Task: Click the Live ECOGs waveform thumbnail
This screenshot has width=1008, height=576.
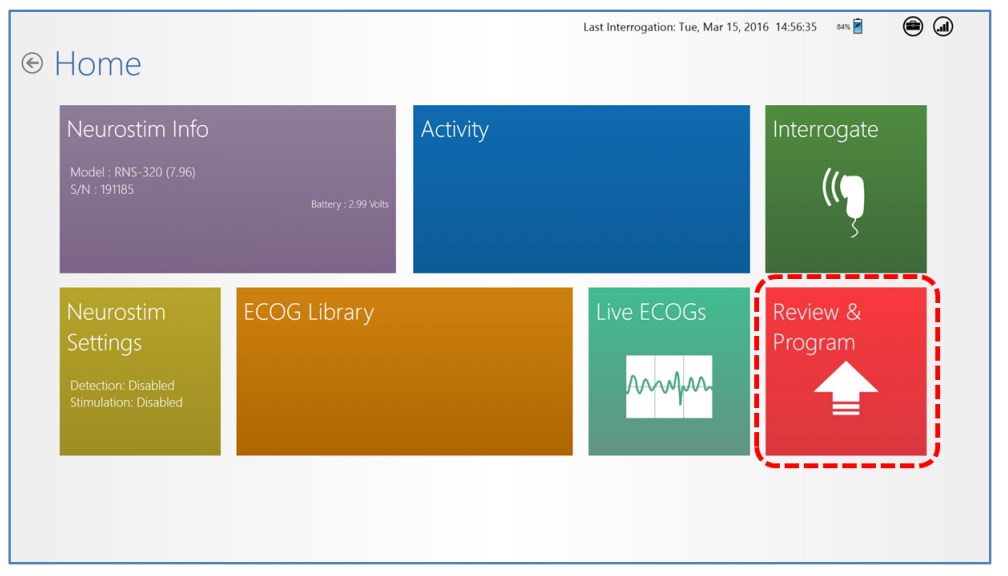Action: tap(669, 386)
